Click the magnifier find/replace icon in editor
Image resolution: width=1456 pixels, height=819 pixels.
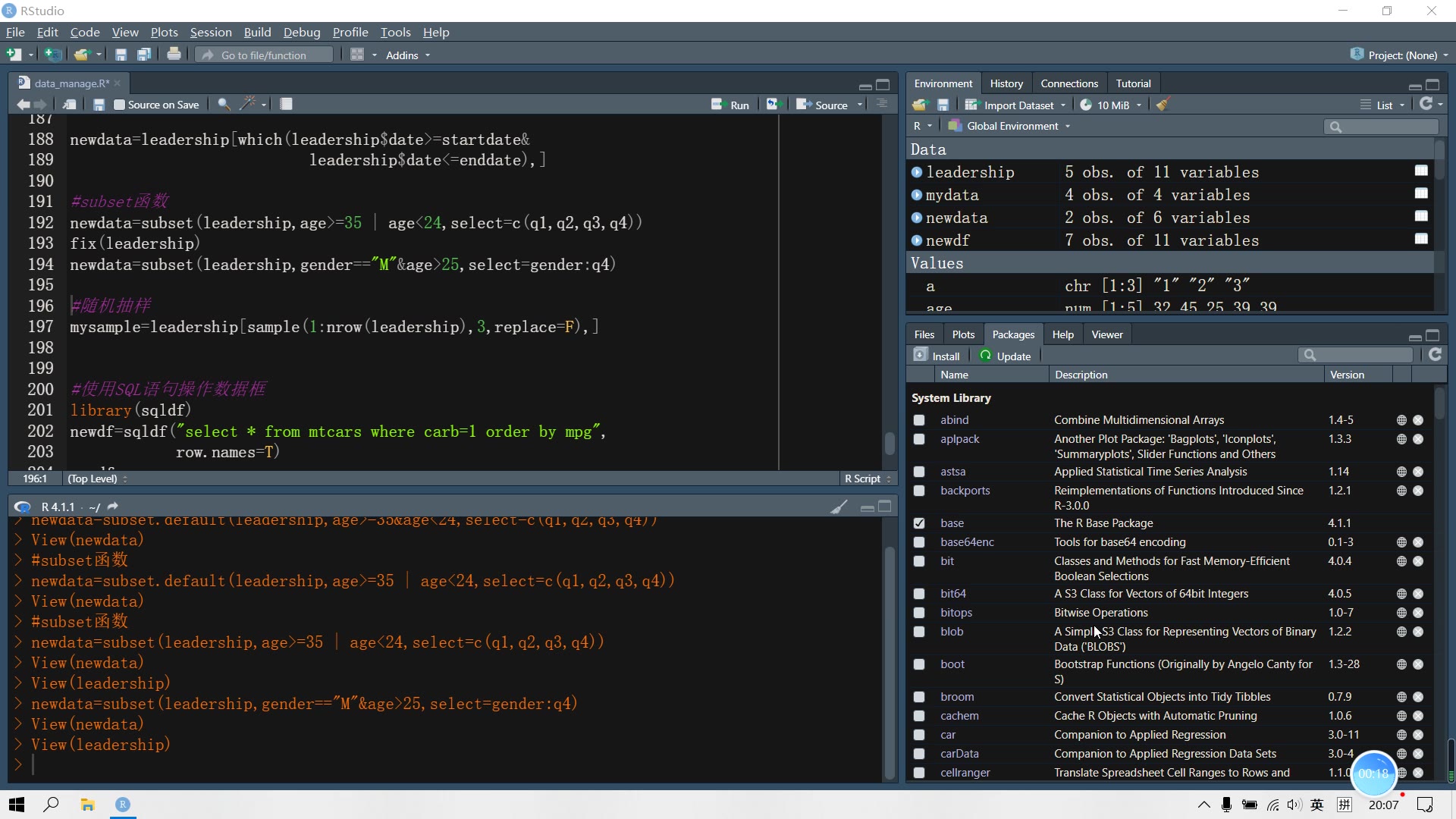click(224, 105)
